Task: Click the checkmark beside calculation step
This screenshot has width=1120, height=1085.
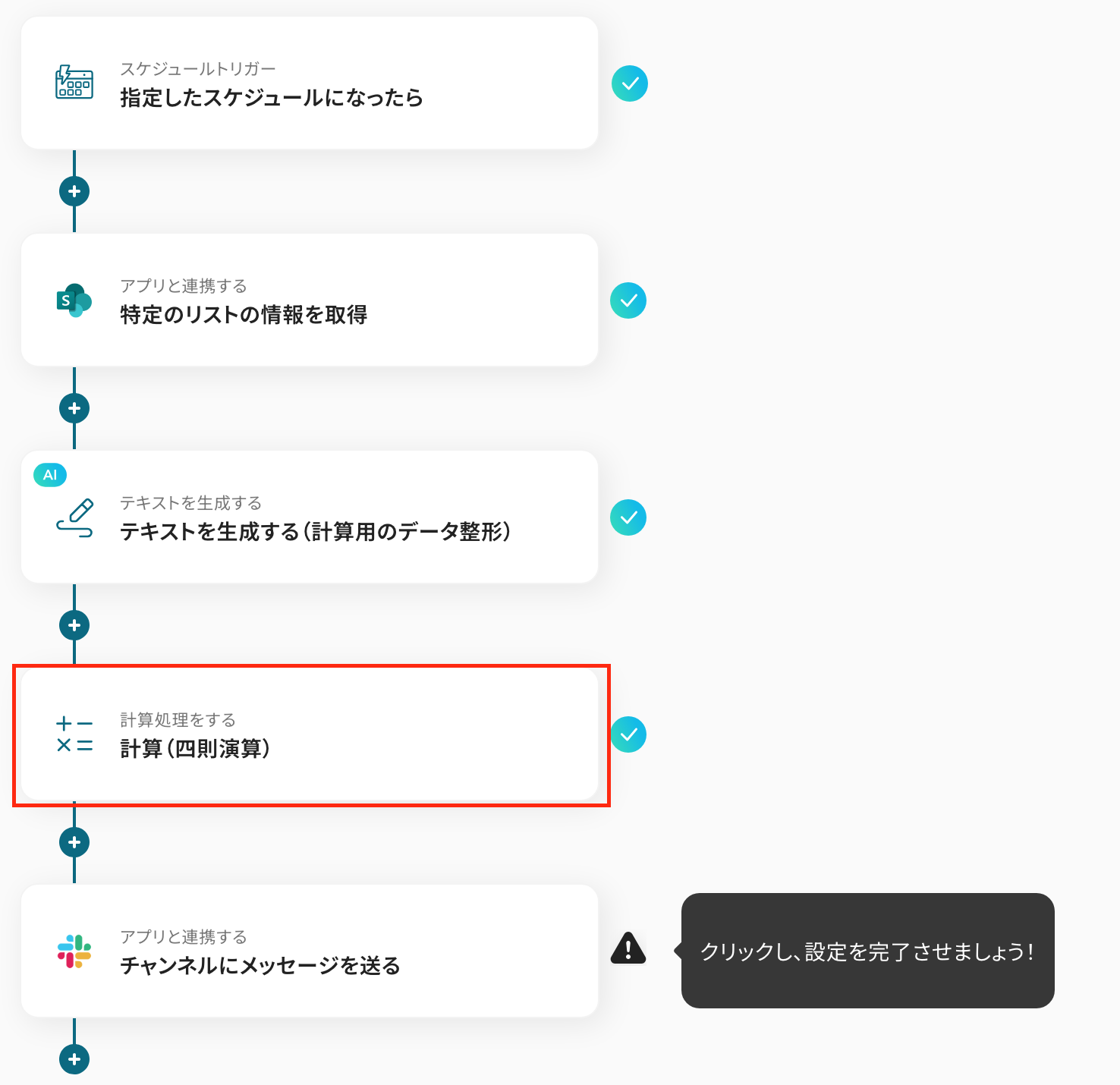Action: 628,734
